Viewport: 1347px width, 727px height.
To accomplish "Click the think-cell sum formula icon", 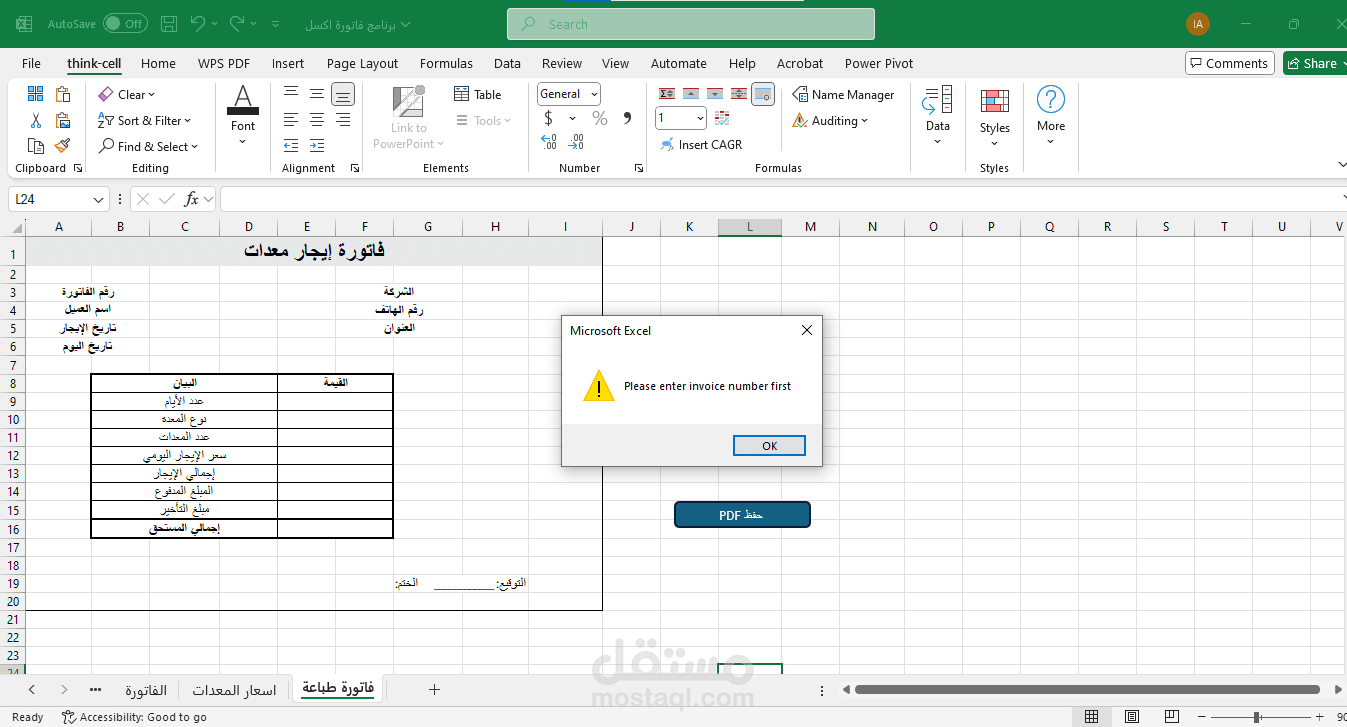I will click(667, 94).
